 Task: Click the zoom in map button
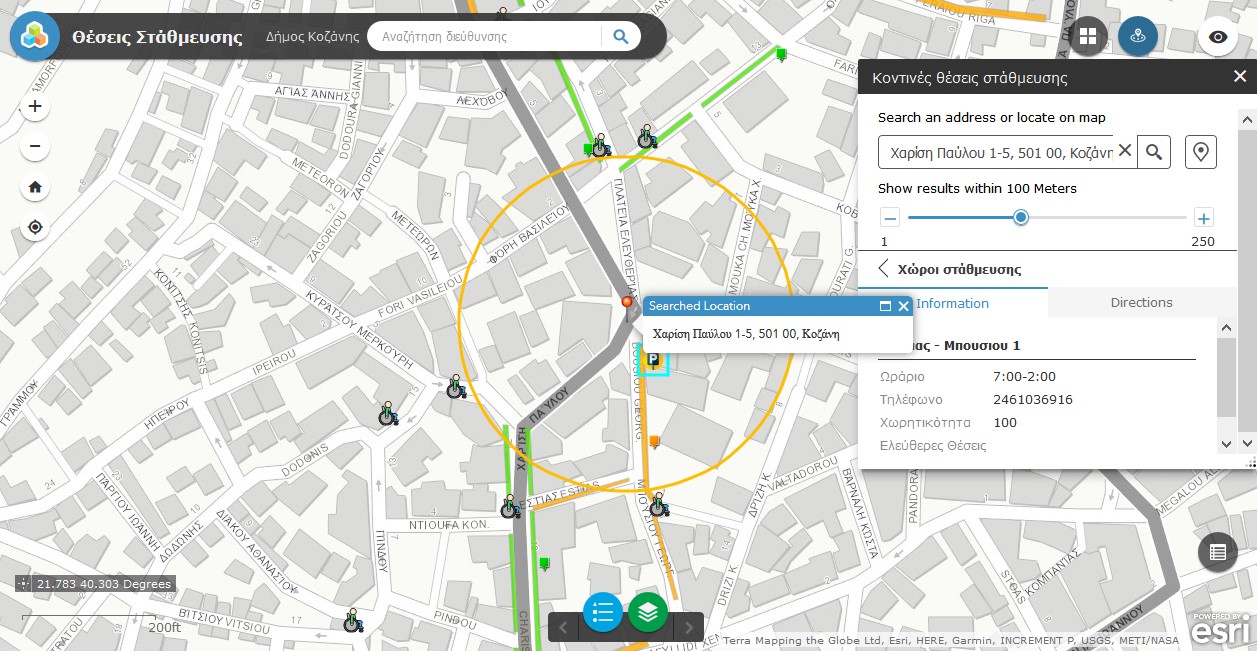tap(35, 106)
